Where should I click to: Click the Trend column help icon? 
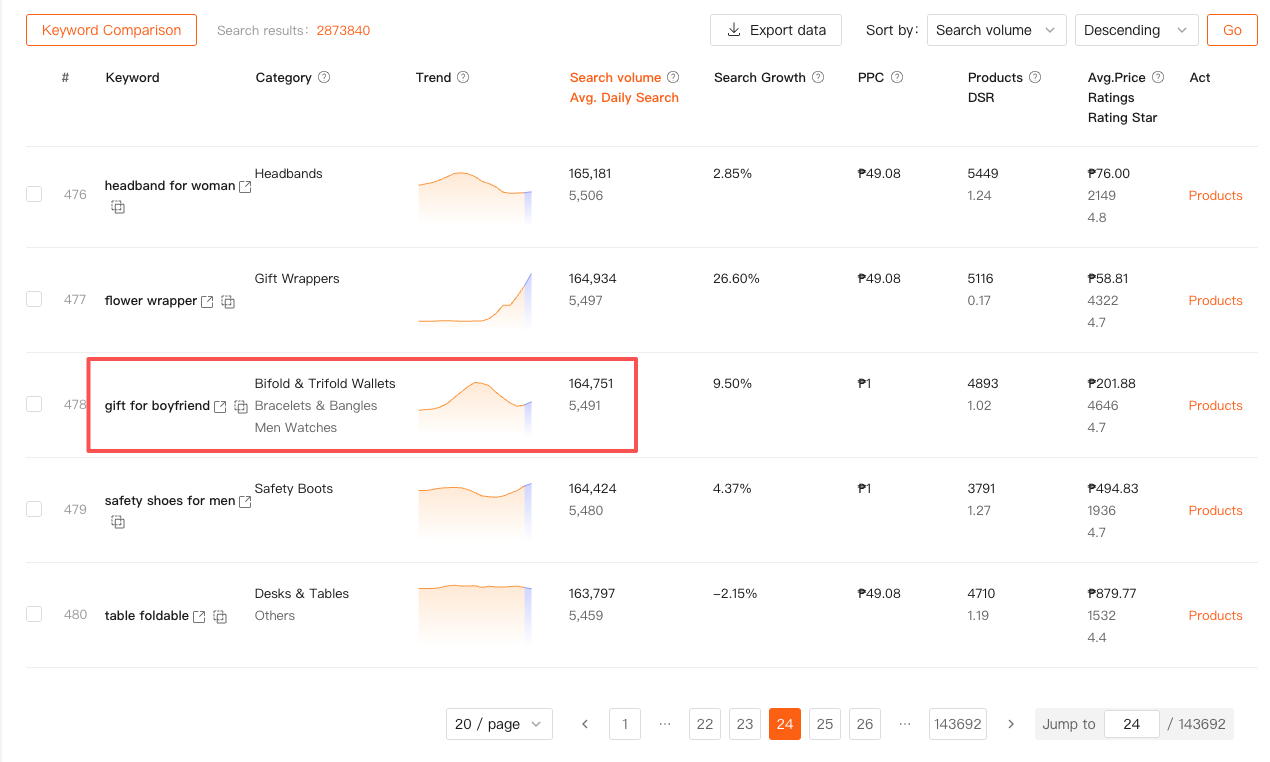463,78
